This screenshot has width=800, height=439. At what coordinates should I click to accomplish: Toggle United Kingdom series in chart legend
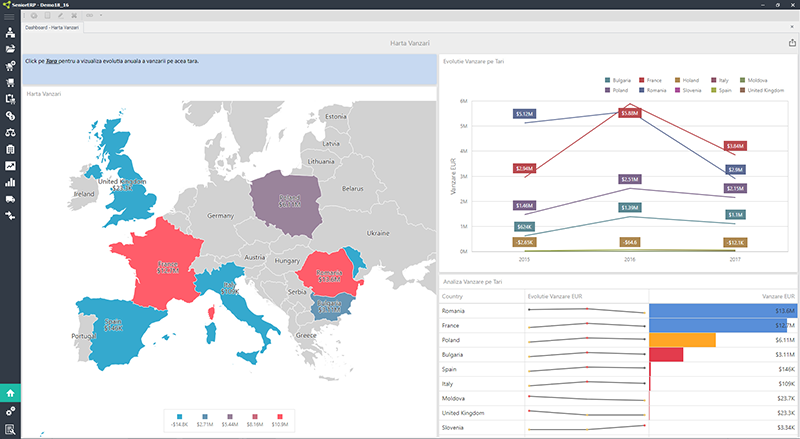pyautogui.click(x=762, y=90)
